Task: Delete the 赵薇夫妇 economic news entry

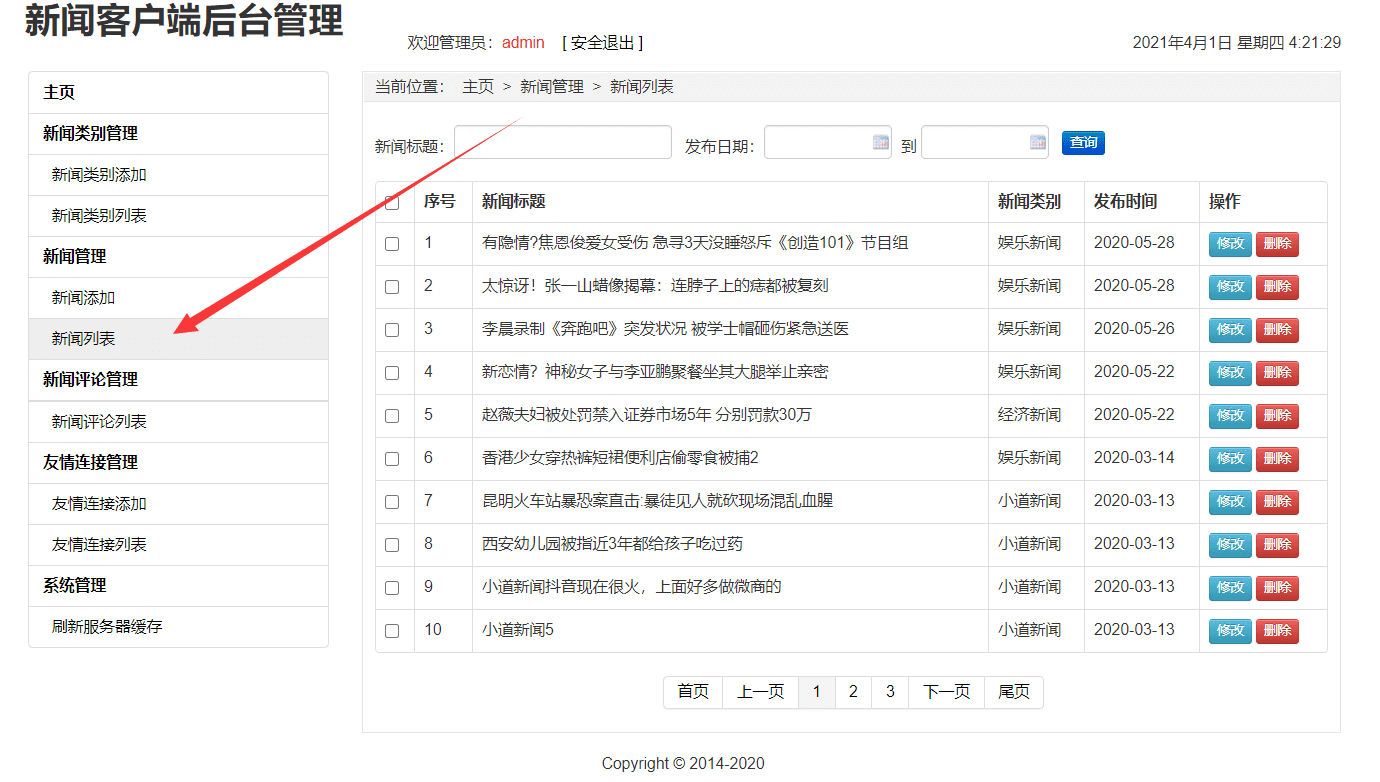Action: click(1277, 416)
